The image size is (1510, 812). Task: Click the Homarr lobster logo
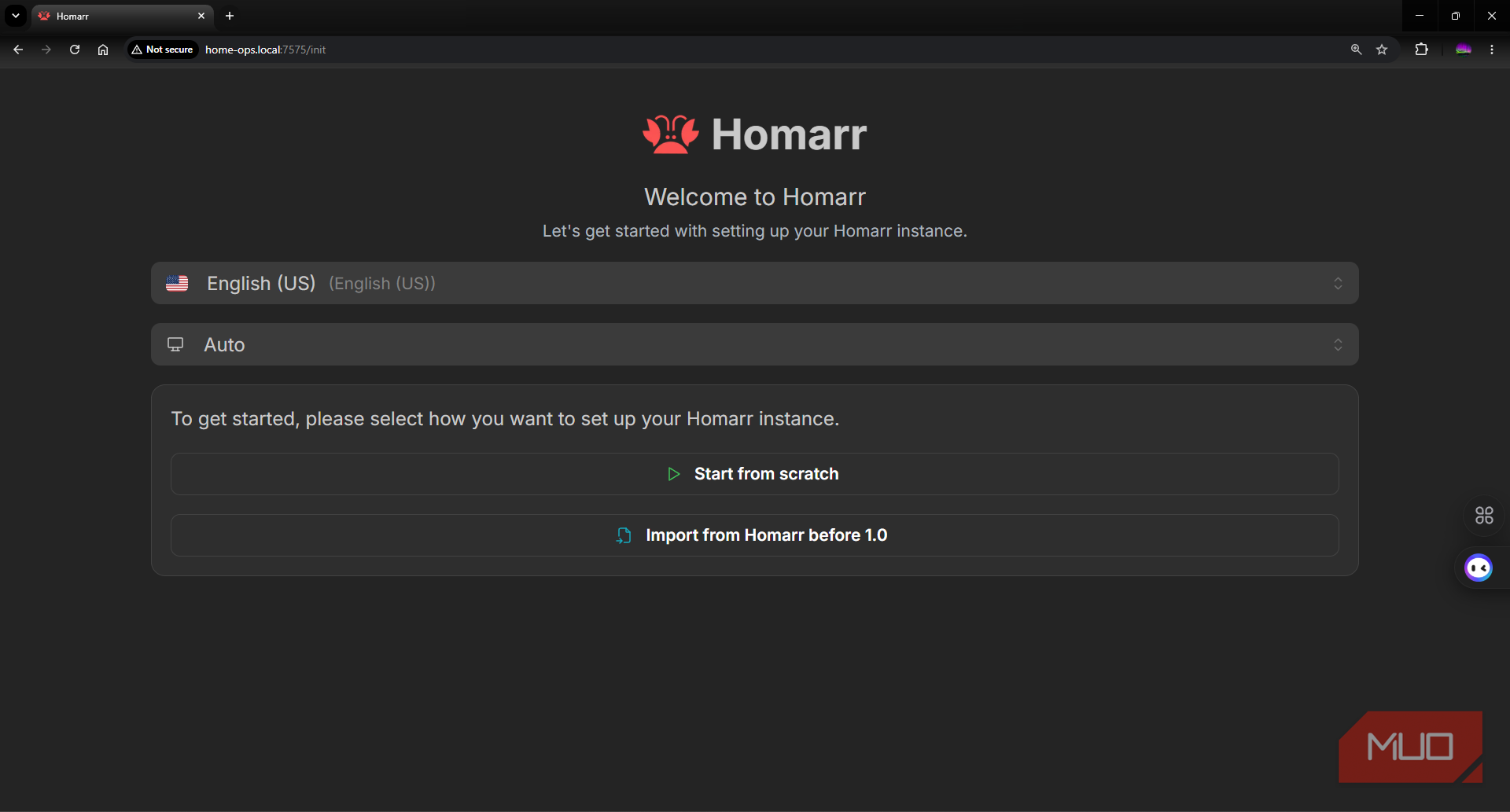pos(671,134)
